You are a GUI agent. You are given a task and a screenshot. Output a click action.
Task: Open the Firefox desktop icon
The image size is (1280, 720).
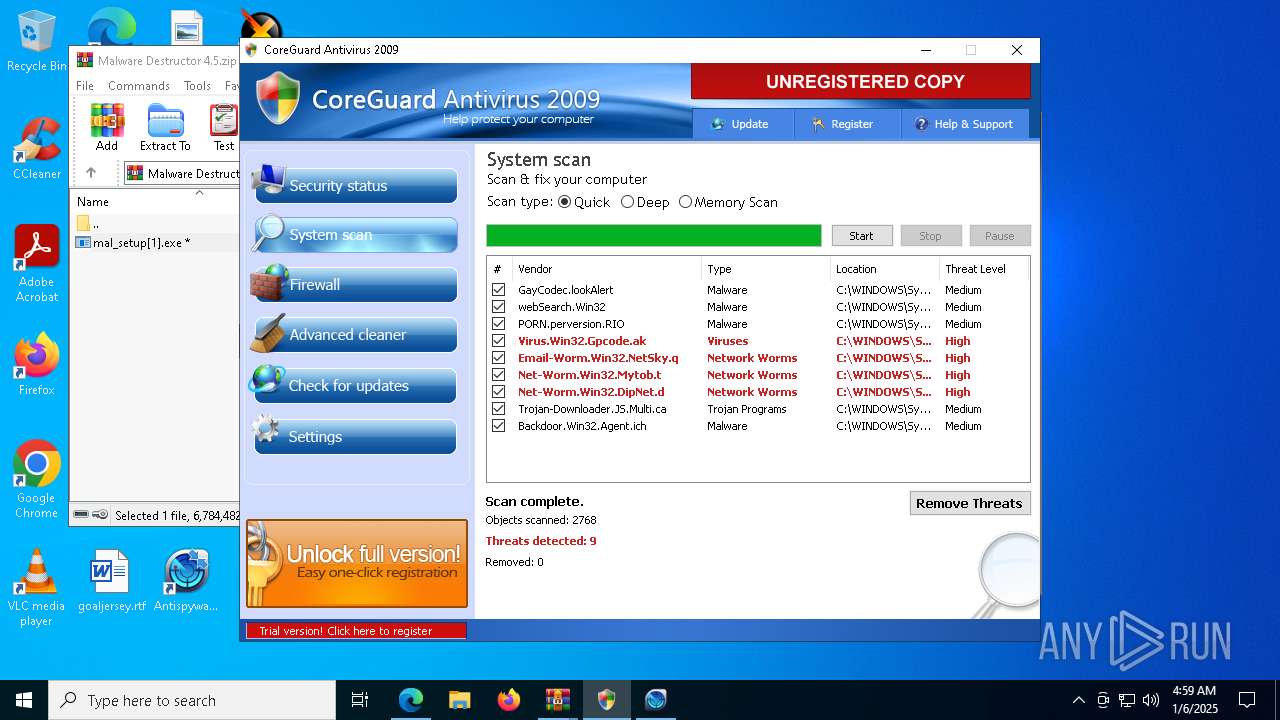[x=36, y=364]
